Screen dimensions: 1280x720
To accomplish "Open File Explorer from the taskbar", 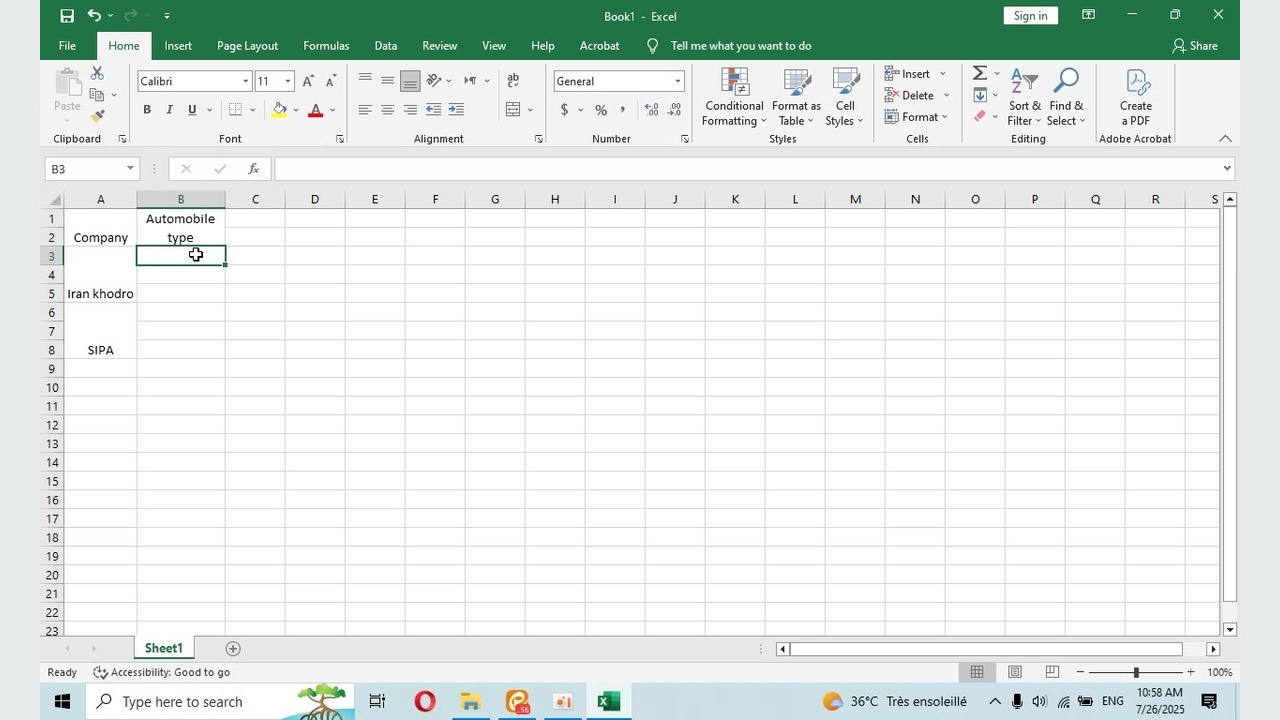I will (471, 702).
